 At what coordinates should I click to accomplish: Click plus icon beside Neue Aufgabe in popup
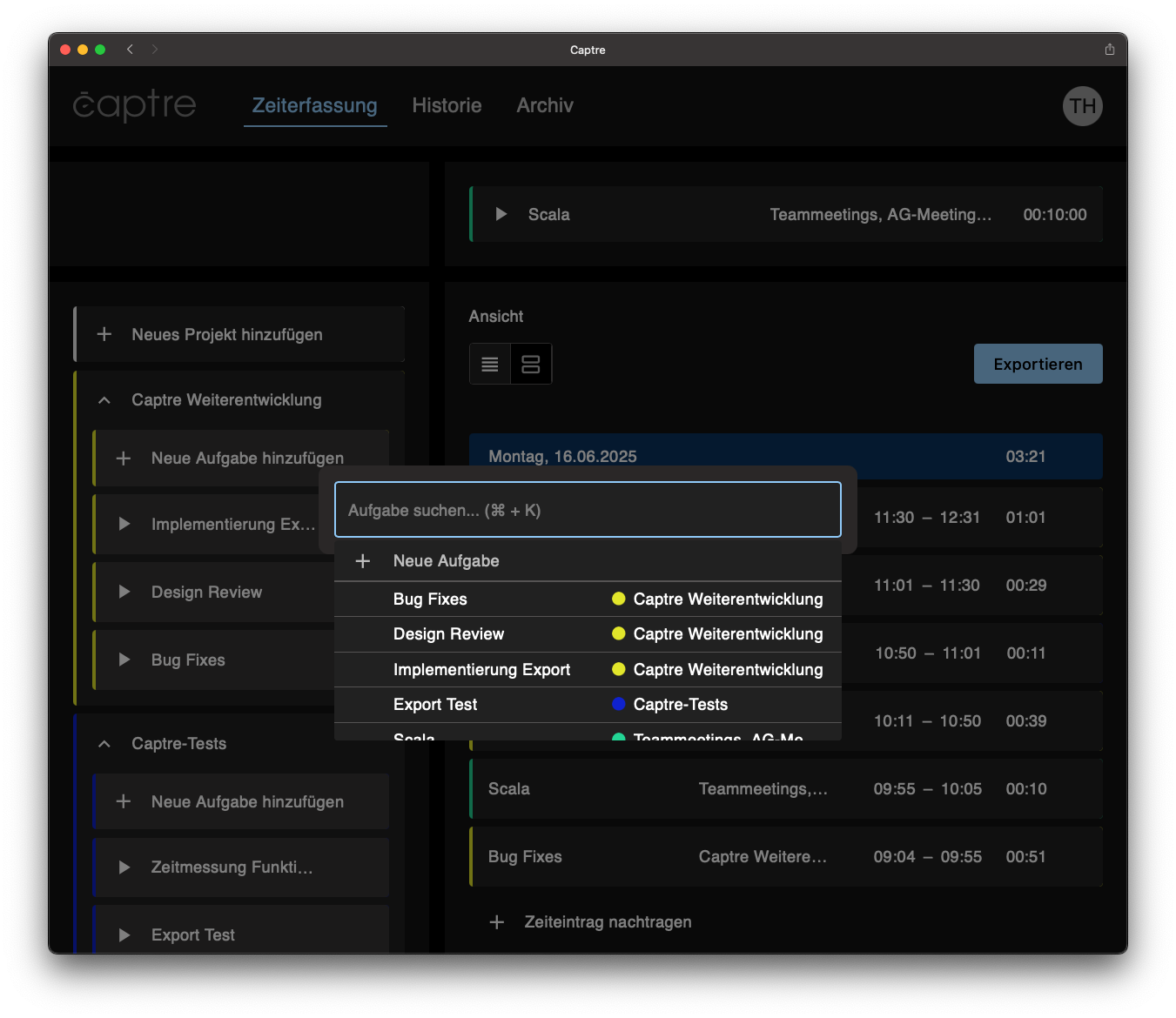tap(363, 561)
